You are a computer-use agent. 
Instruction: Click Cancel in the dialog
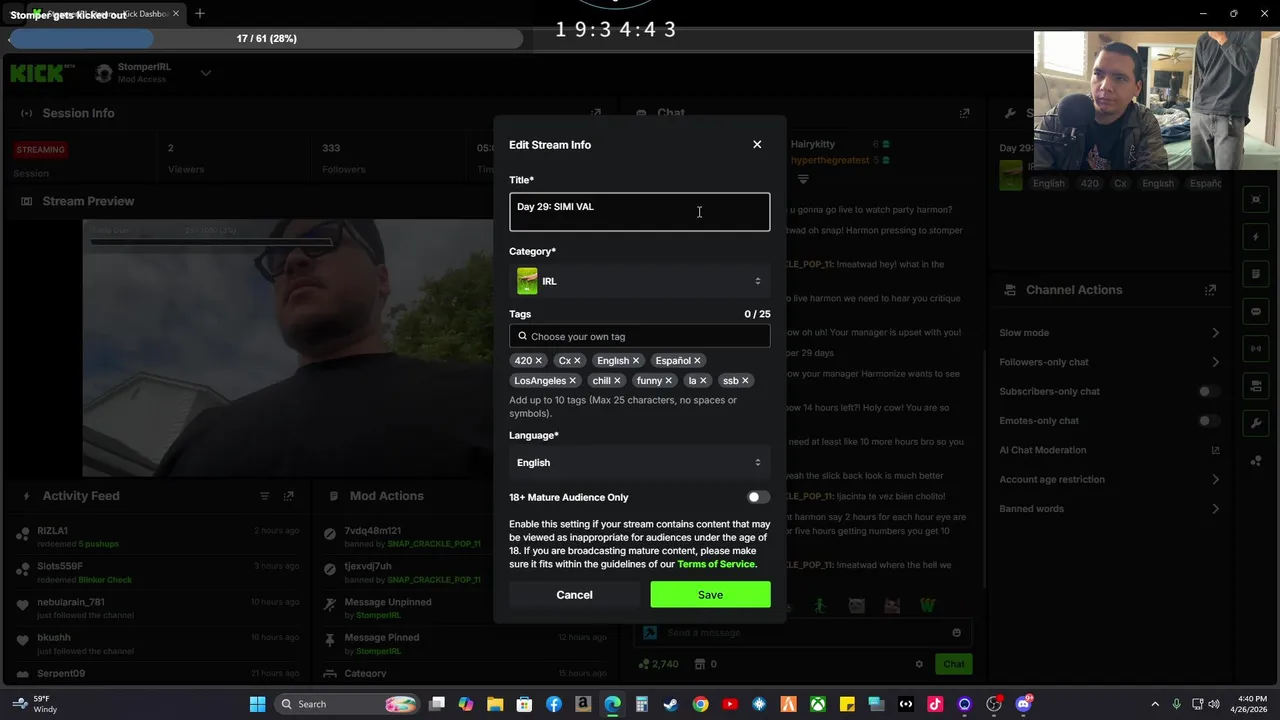point(574,595)
